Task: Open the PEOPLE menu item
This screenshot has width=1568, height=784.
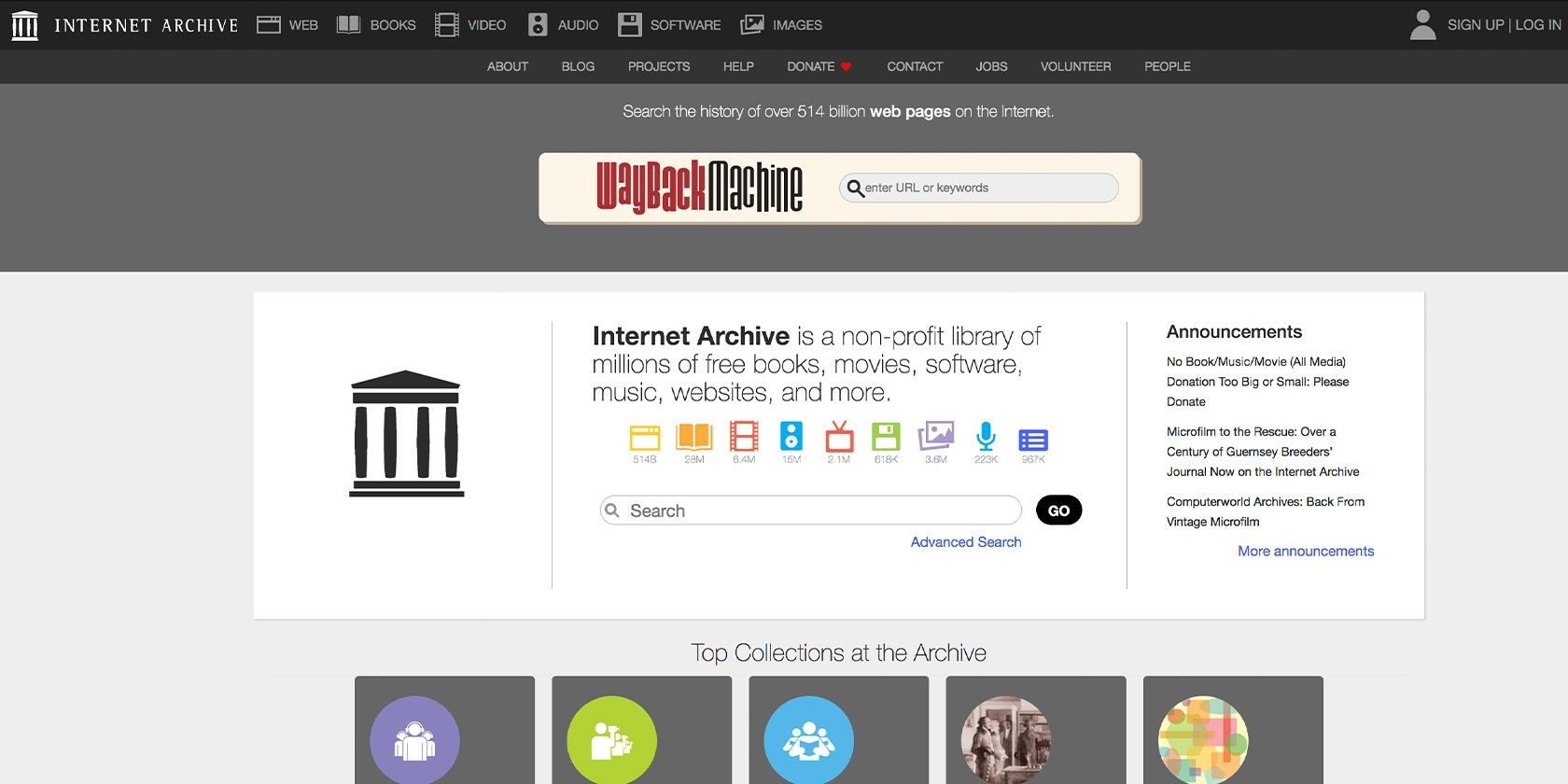Action: pyautogui.click(x=1168, y=67)
